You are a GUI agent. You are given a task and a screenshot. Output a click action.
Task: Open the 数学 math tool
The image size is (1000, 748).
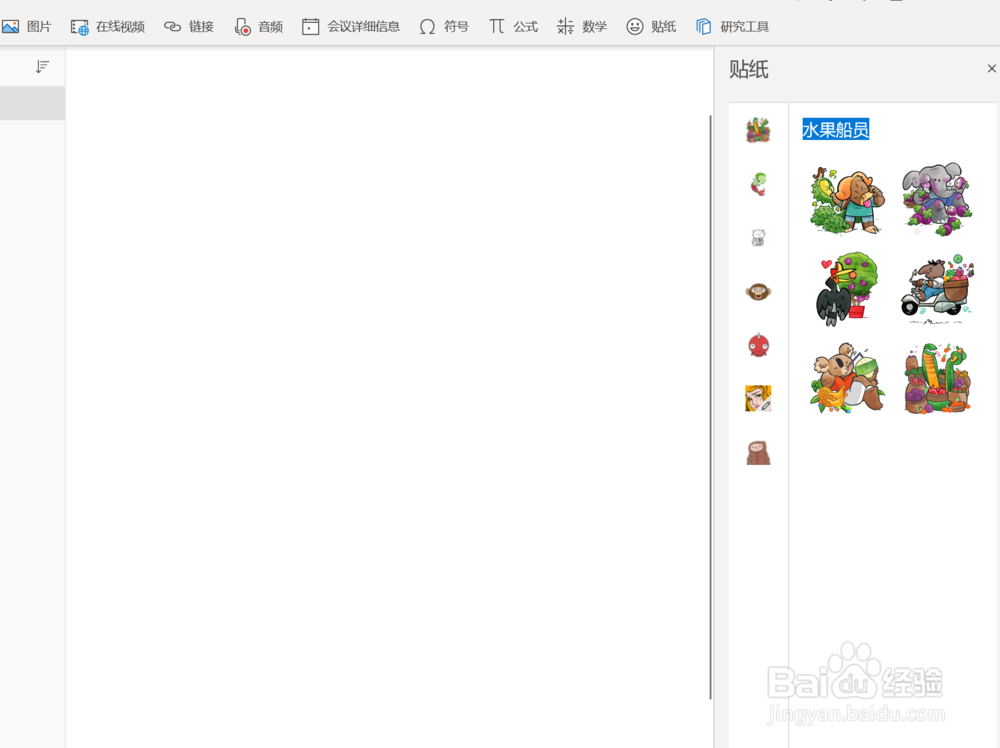[x=582, y=27]
